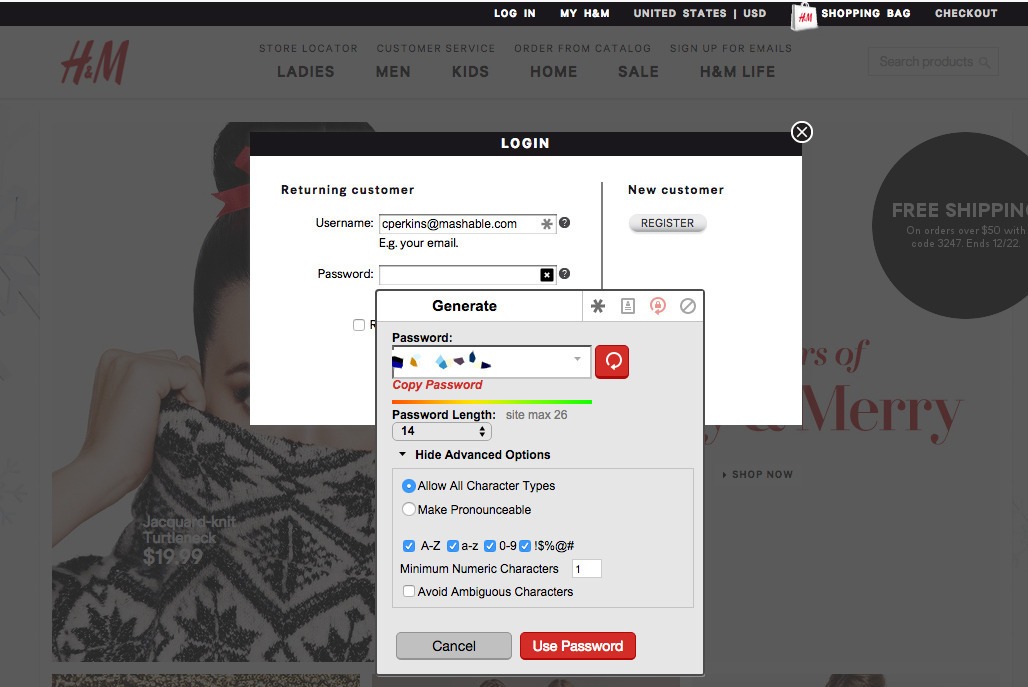The image size is (1028, 687).
Task: Click the pink padlock generate icon
Action: coord(658,306)
